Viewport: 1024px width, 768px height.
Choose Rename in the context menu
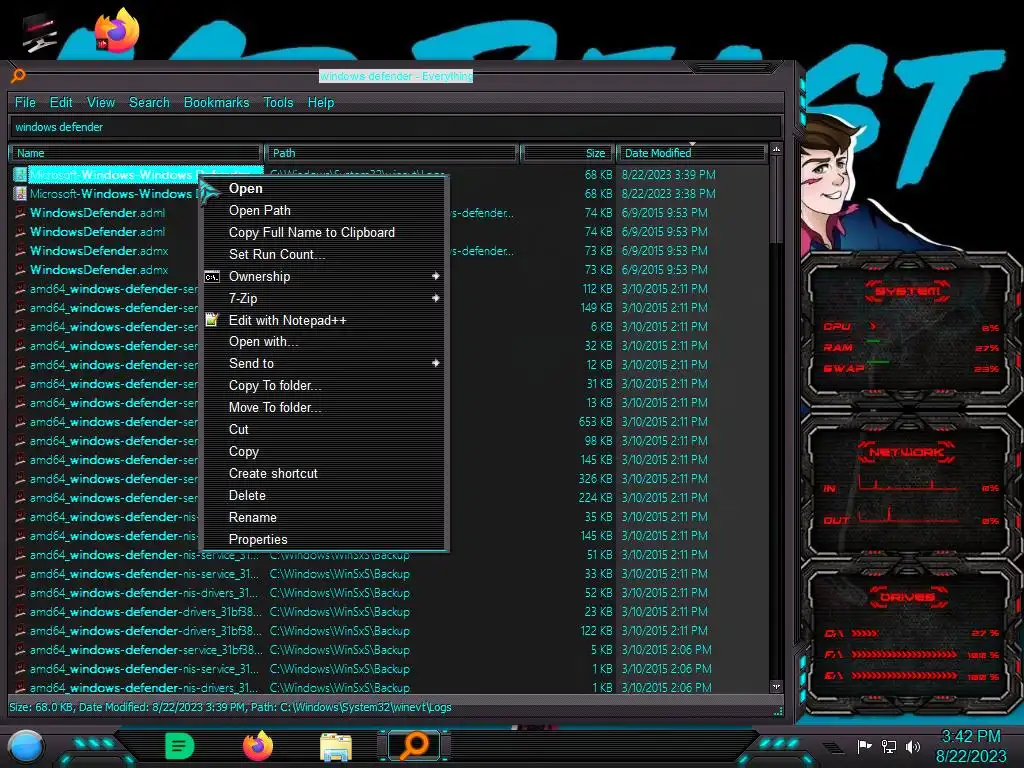[324, 517]
